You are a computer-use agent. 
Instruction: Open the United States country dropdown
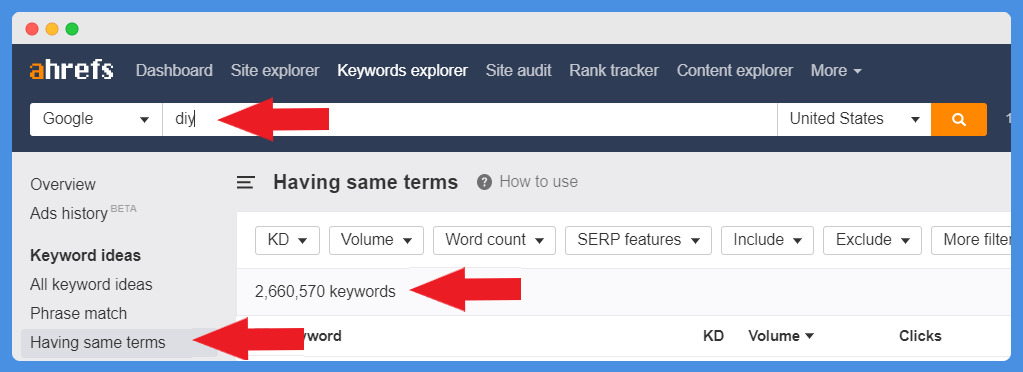(854, 119)
